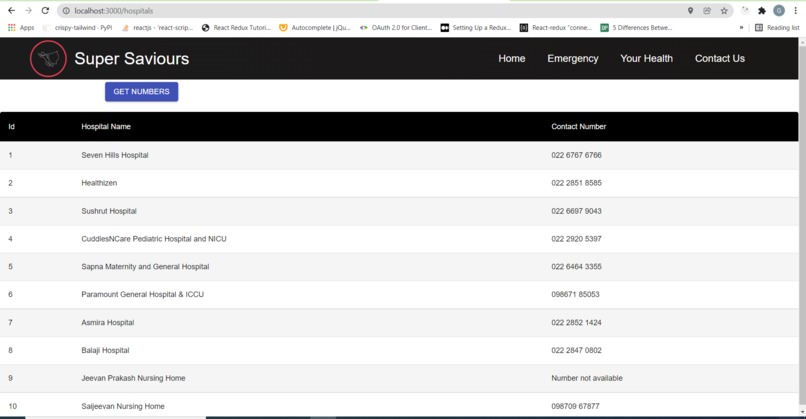Select Asmira Hospital name

[x=107, y=323]
